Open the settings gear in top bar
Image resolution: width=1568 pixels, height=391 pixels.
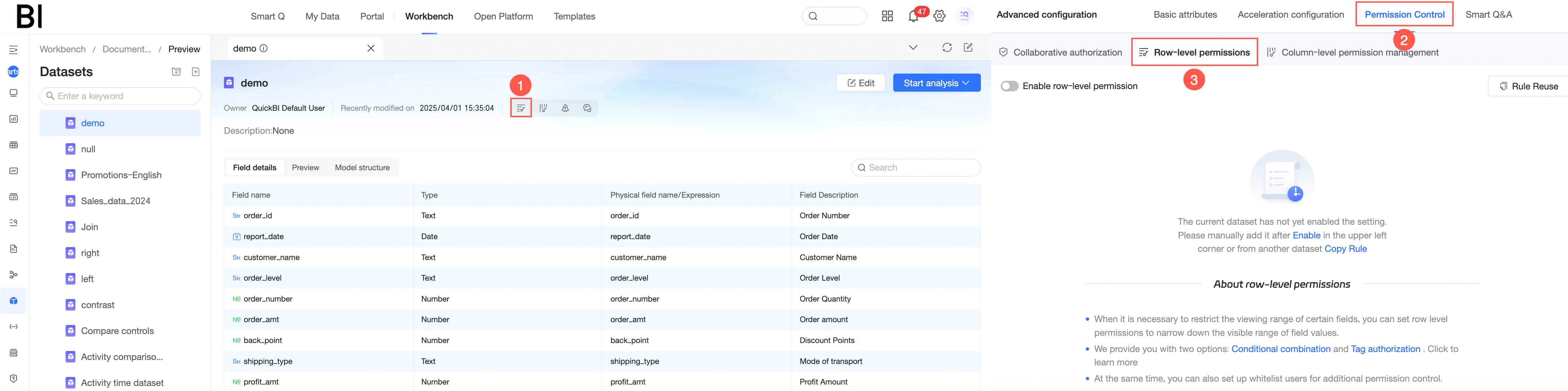[x=939, y=17]
